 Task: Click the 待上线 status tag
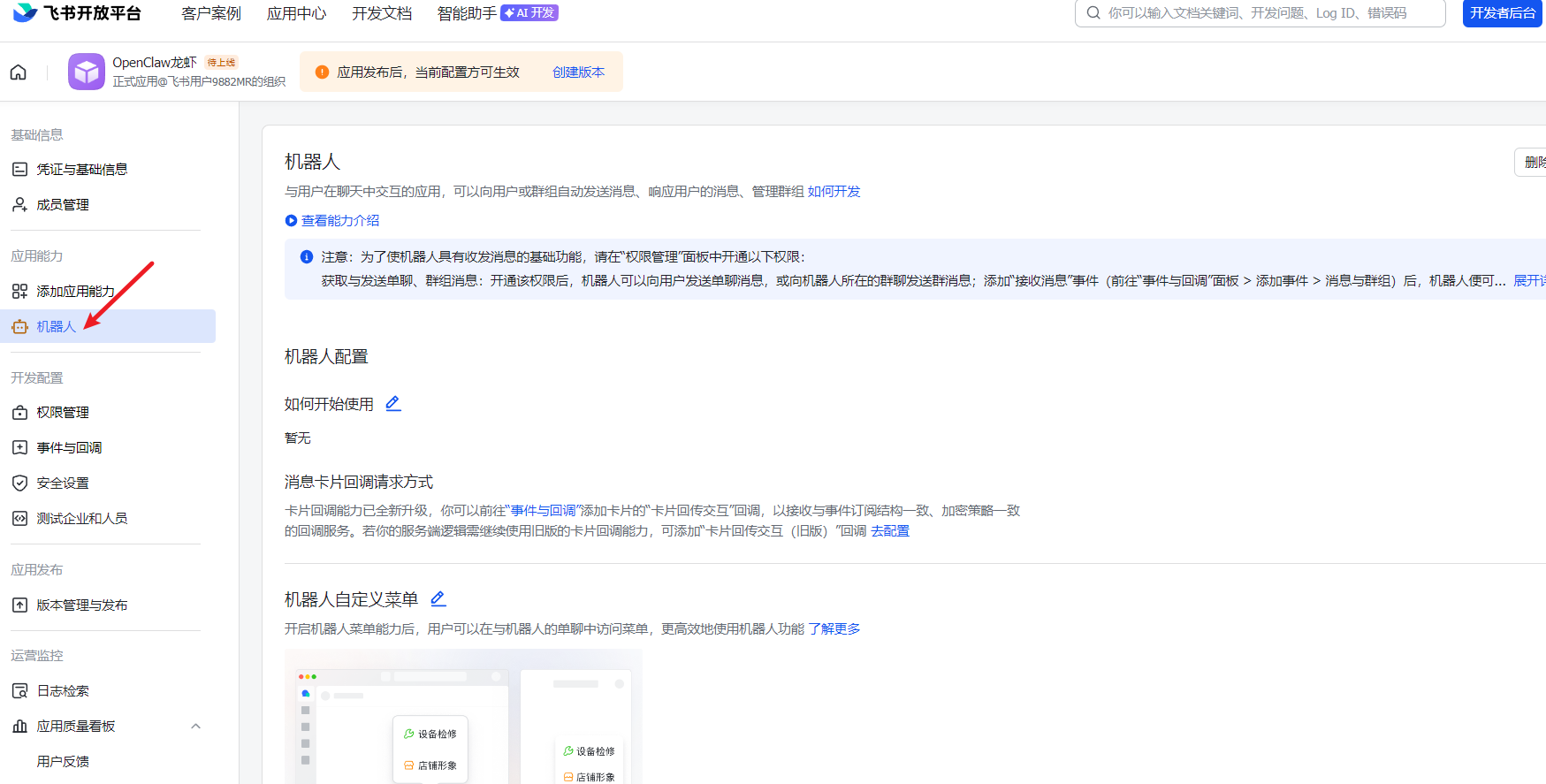(221, 63)
